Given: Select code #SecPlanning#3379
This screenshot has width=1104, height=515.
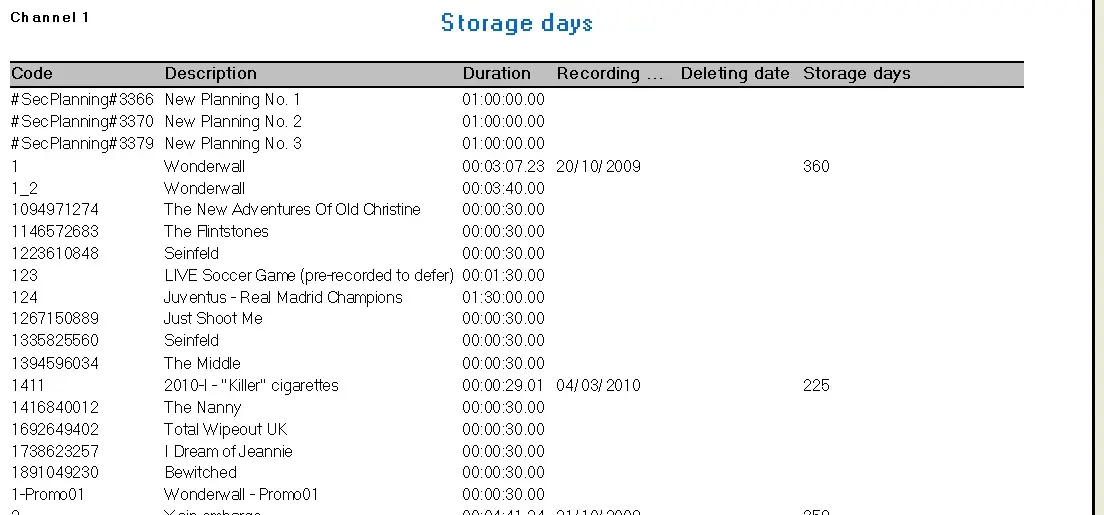Looking at the screenshot, I should [x=82, y=144].
